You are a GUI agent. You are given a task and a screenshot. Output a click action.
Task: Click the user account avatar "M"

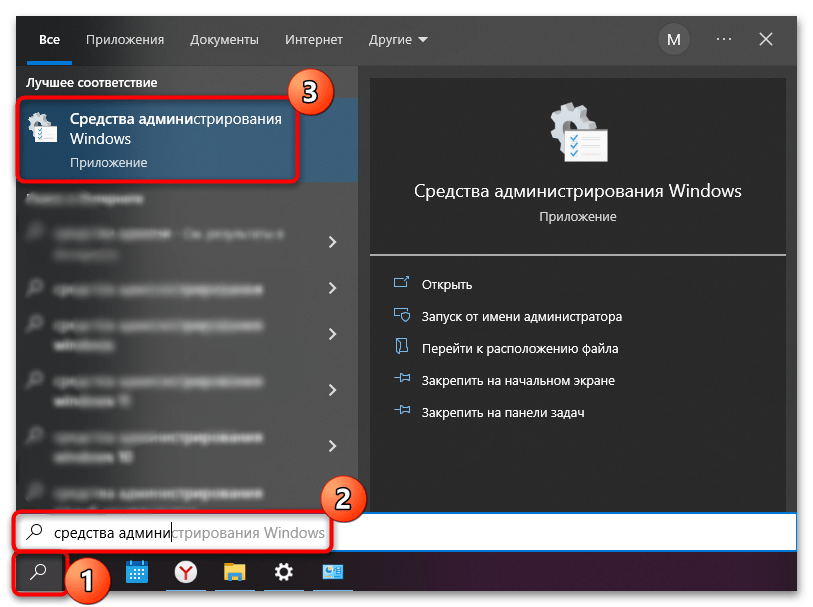tap(673, 40)
